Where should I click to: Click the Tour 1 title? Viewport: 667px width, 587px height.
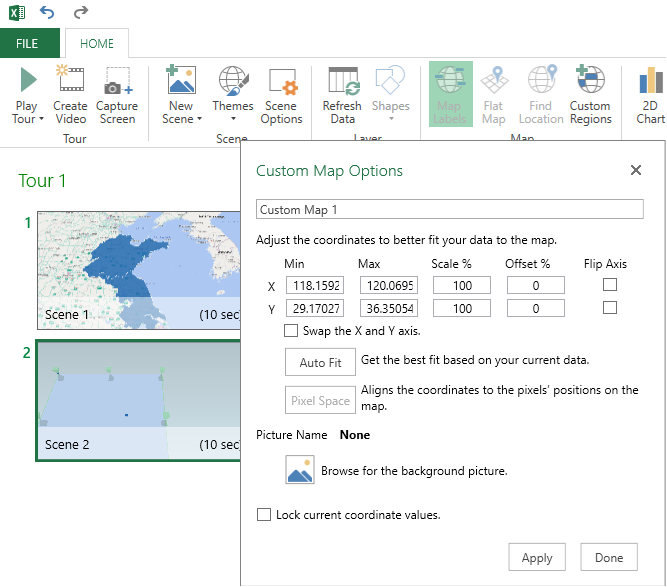click(42, 181)
